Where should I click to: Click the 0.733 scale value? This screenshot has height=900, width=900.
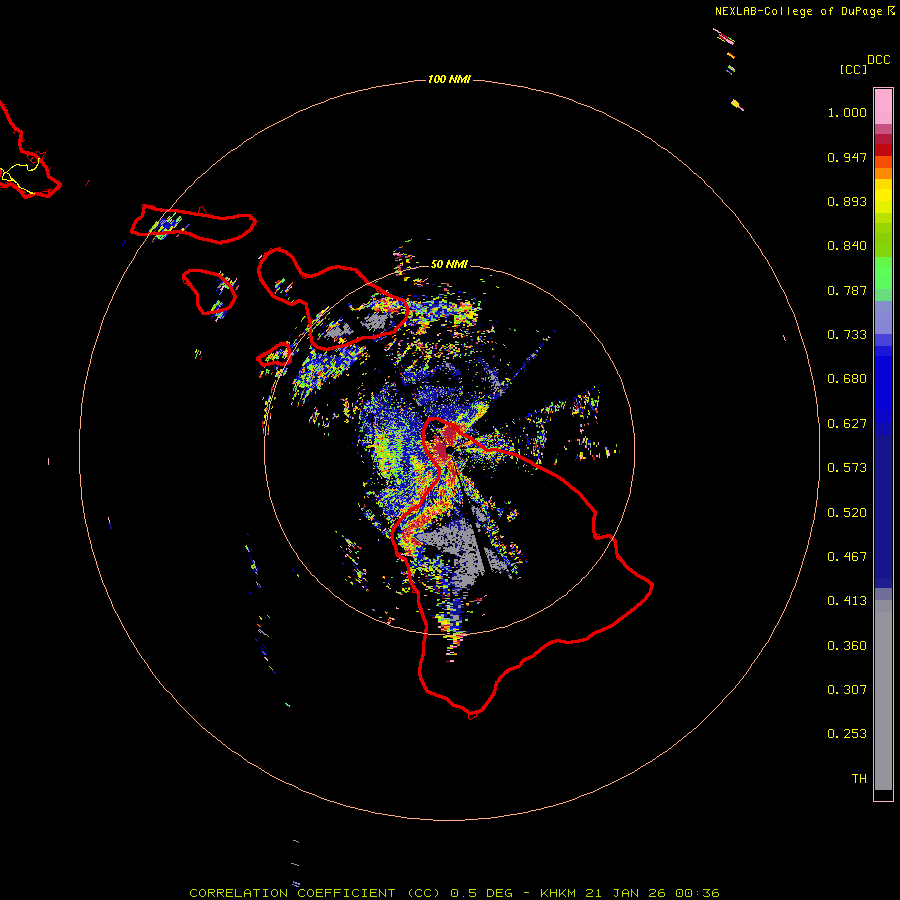click(x=847, y=335)
